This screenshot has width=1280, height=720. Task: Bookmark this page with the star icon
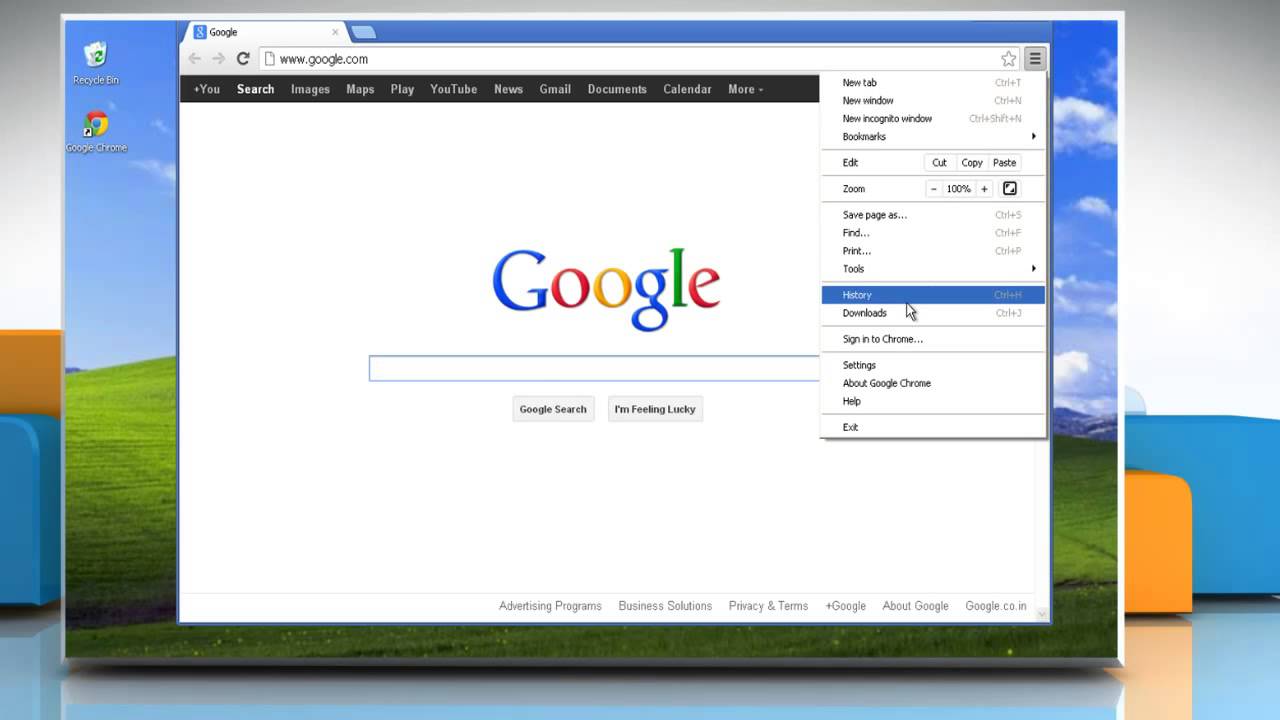[1009, 59]
